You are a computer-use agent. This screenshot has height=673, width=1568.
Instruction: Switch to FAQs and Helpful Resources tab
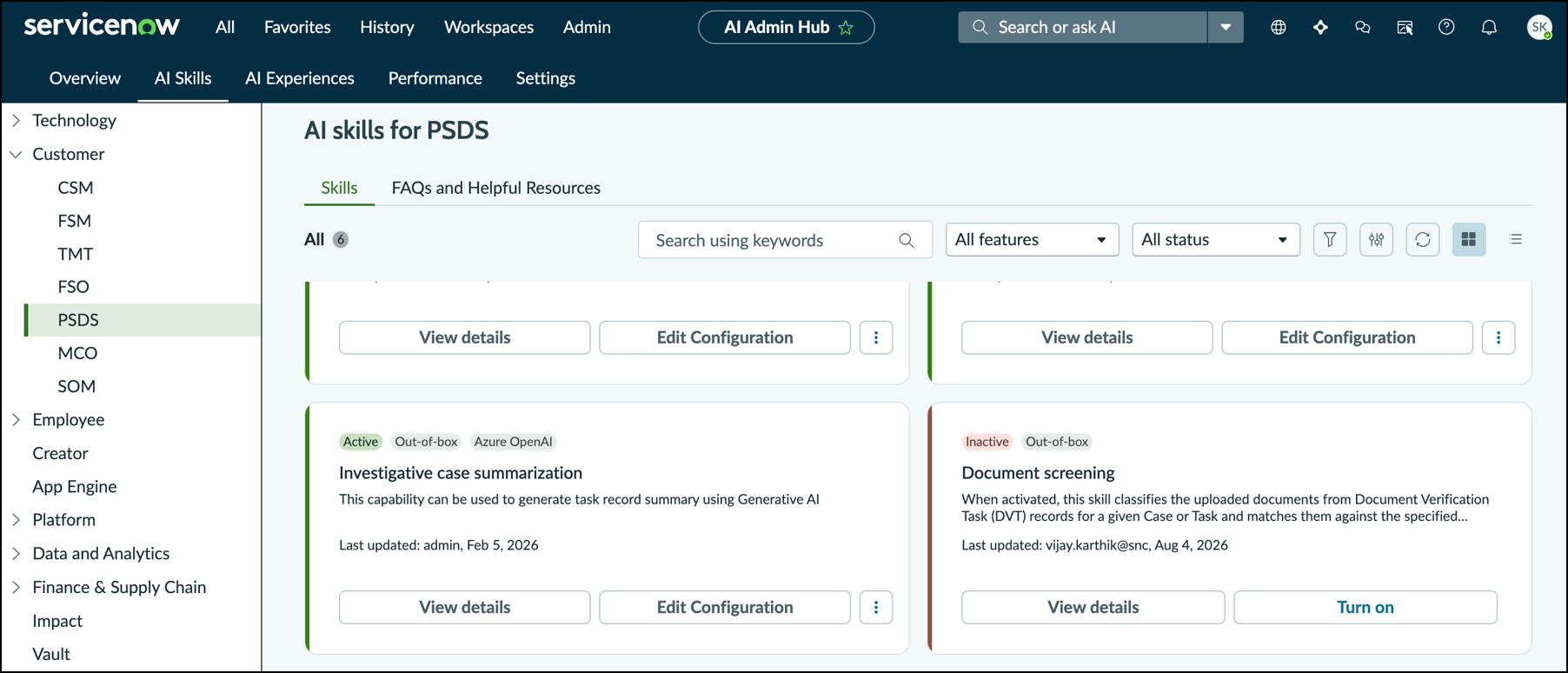pos(496,188)
